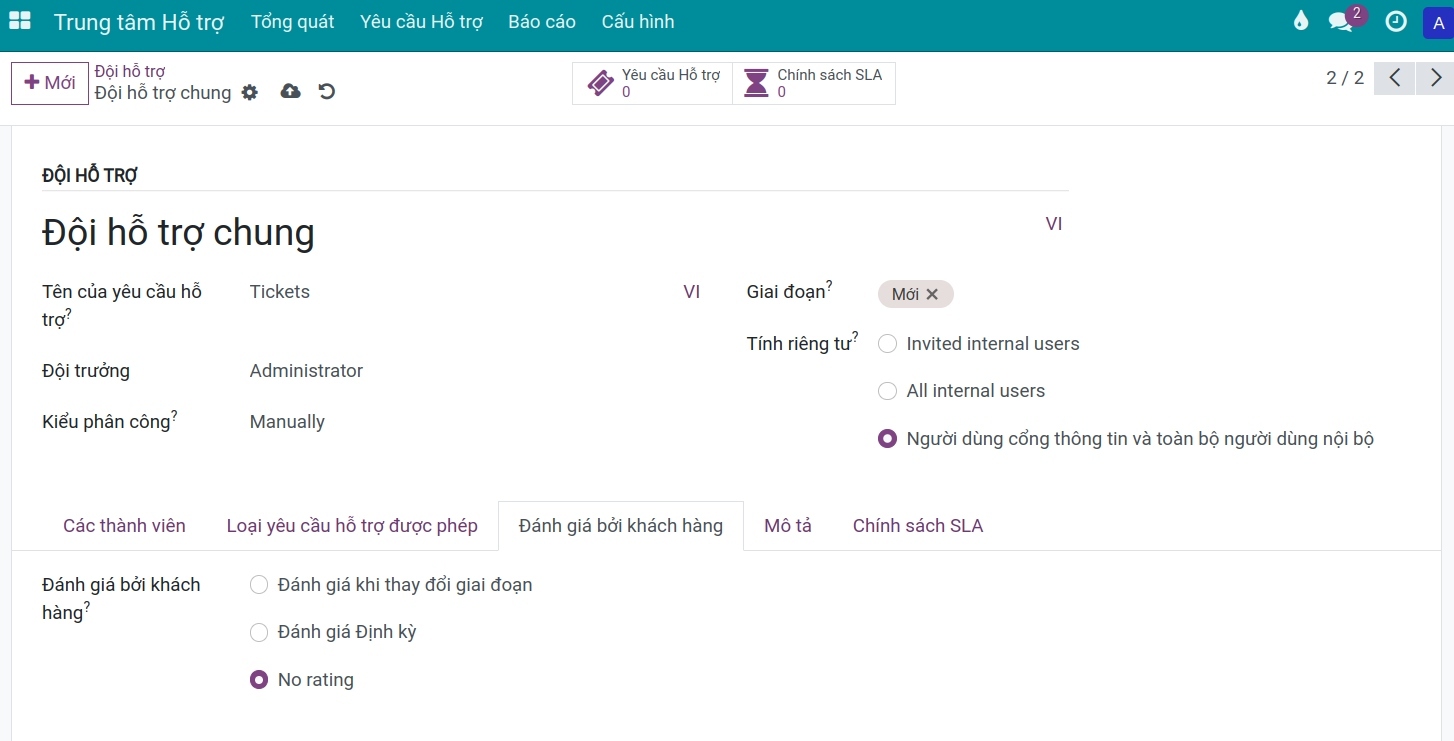The height and width of the screenshot is (741, 1454).
Task: Open the Cấu hình menu
Action: click(638, 22)
